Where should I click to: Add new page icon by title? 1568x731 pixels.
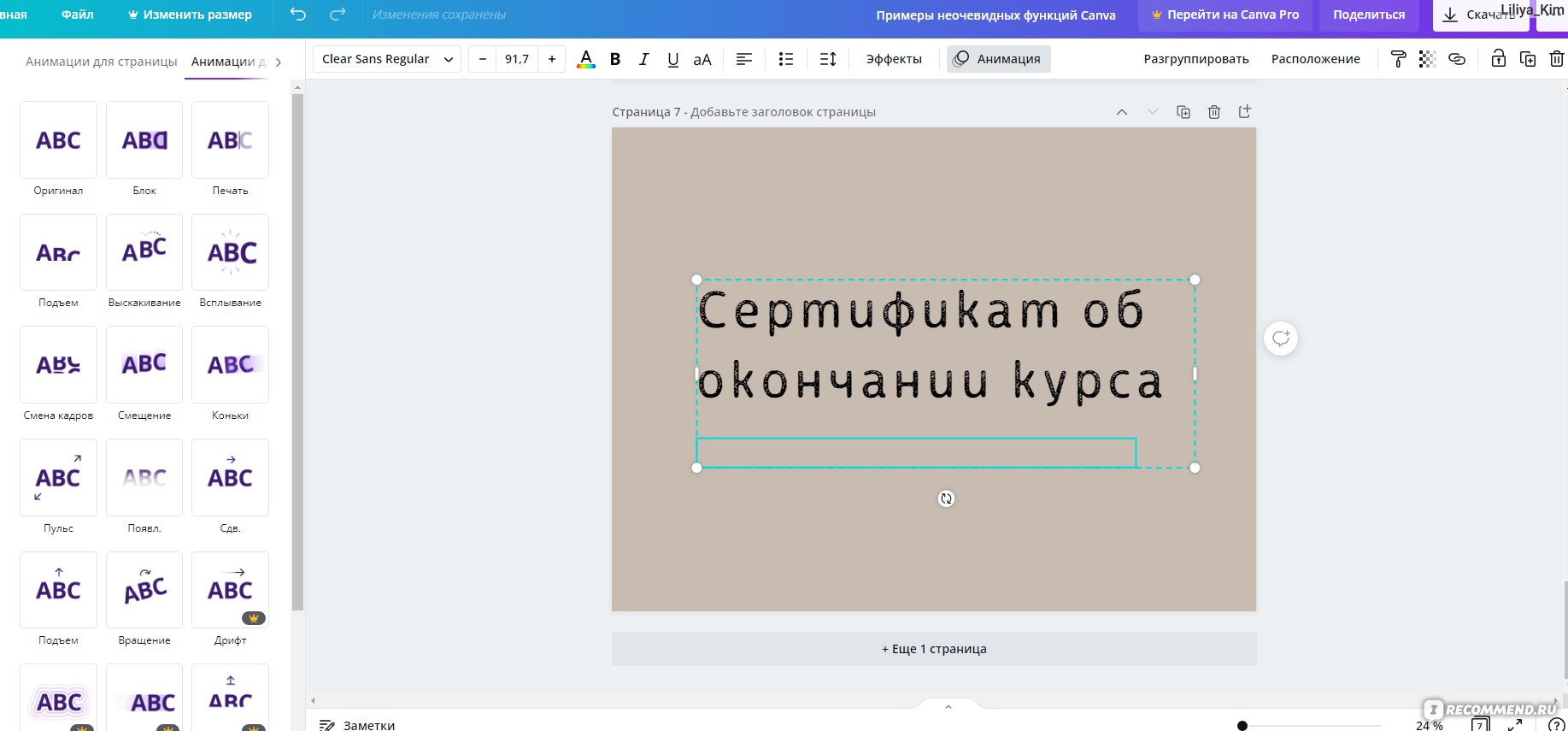(x=1245, y=112)
